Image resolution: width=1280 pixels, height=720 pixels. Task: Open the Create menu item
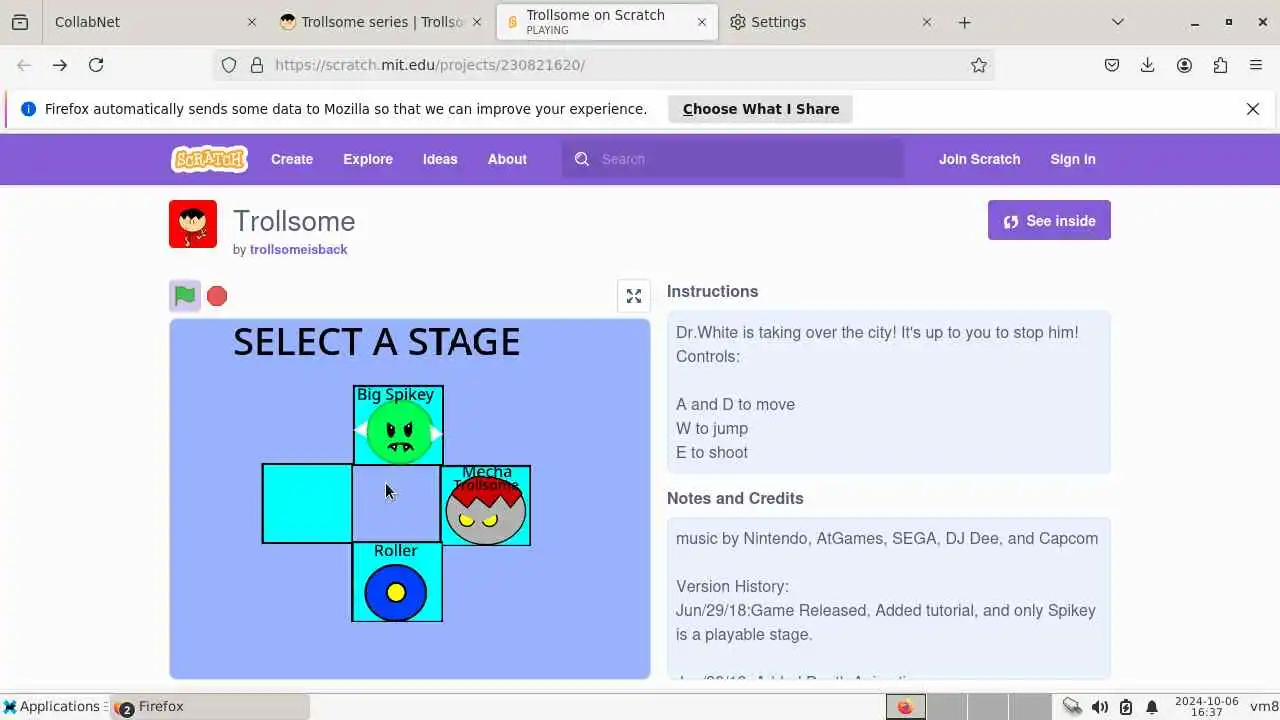(292, 159)
